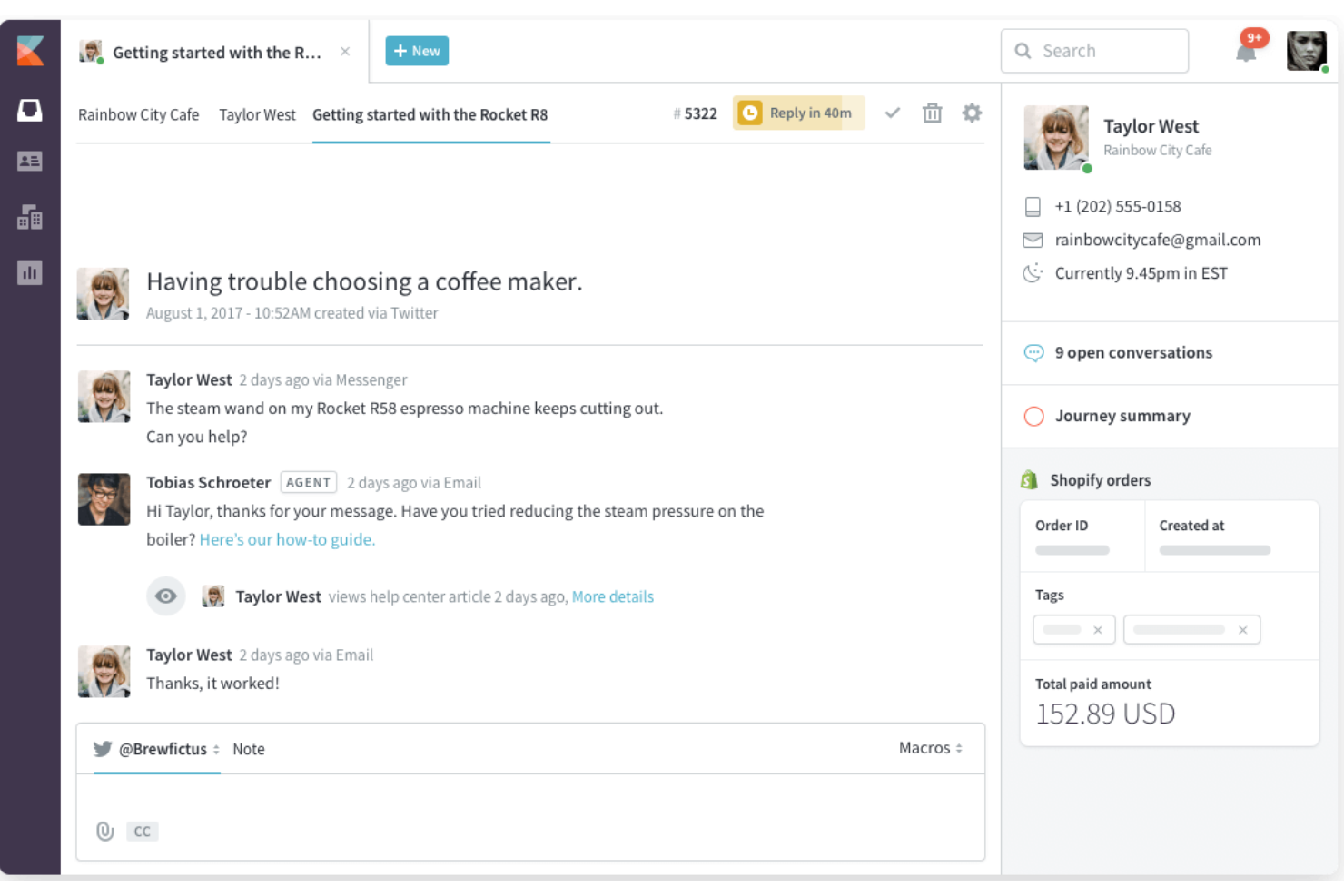The image size is (1344, 896).
Task: Click inside the Search field
Action: (1094, 51)
